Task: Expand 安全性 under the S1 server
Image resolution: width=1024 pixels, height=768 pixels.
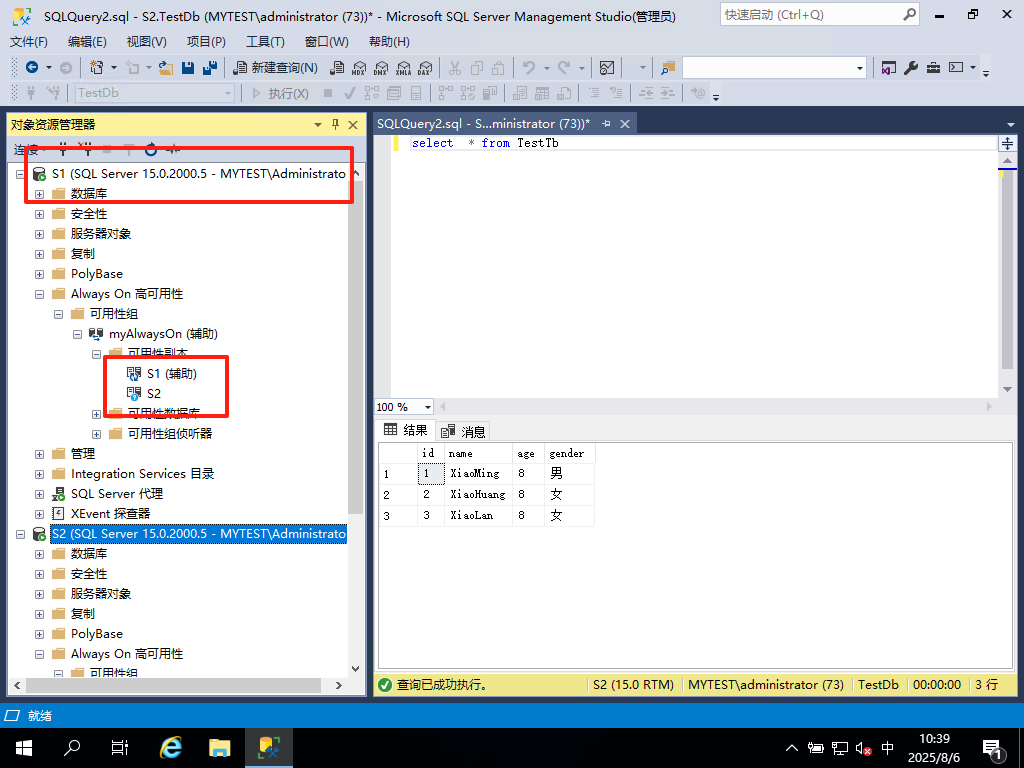Action: [x=39, y=214]
